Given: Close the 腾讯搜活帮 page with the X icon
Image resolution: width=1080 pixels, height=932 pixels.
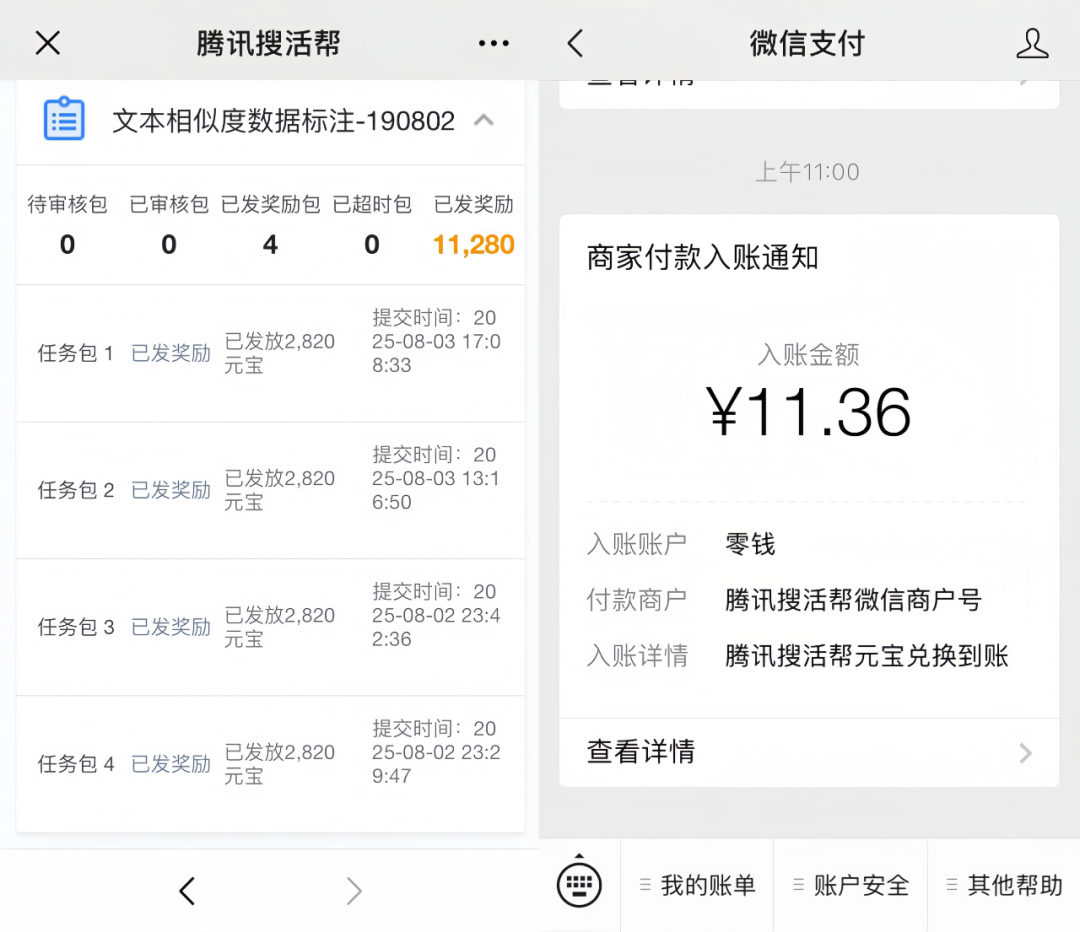Looking at the screenshot, I should [47, 43].
